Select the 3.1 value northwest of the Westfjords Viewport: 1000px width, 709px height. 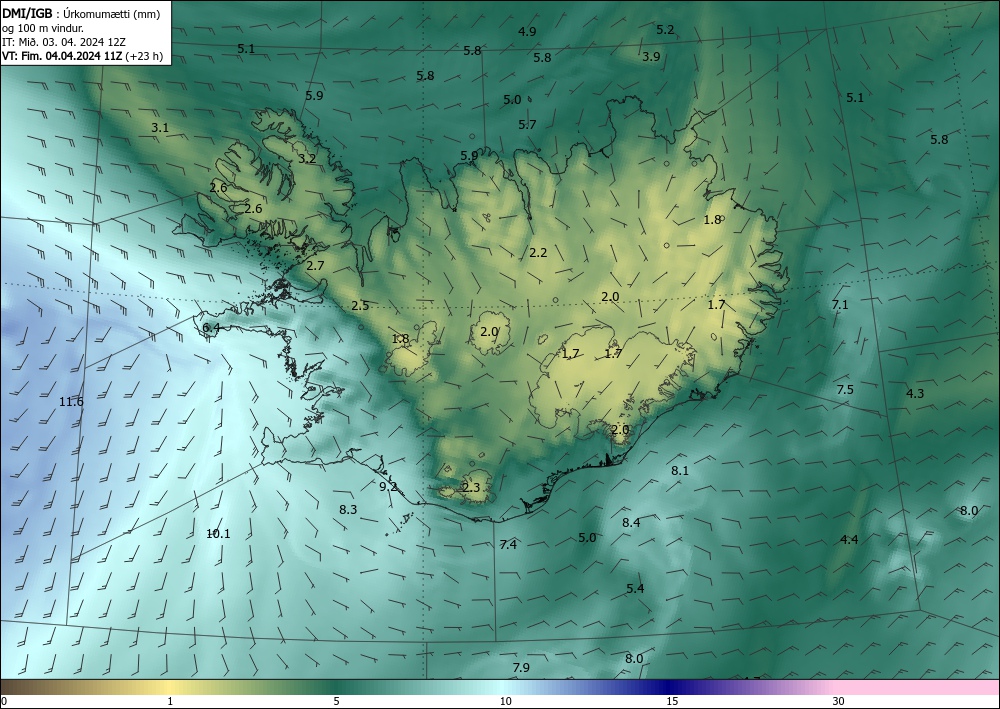(160, 128)
